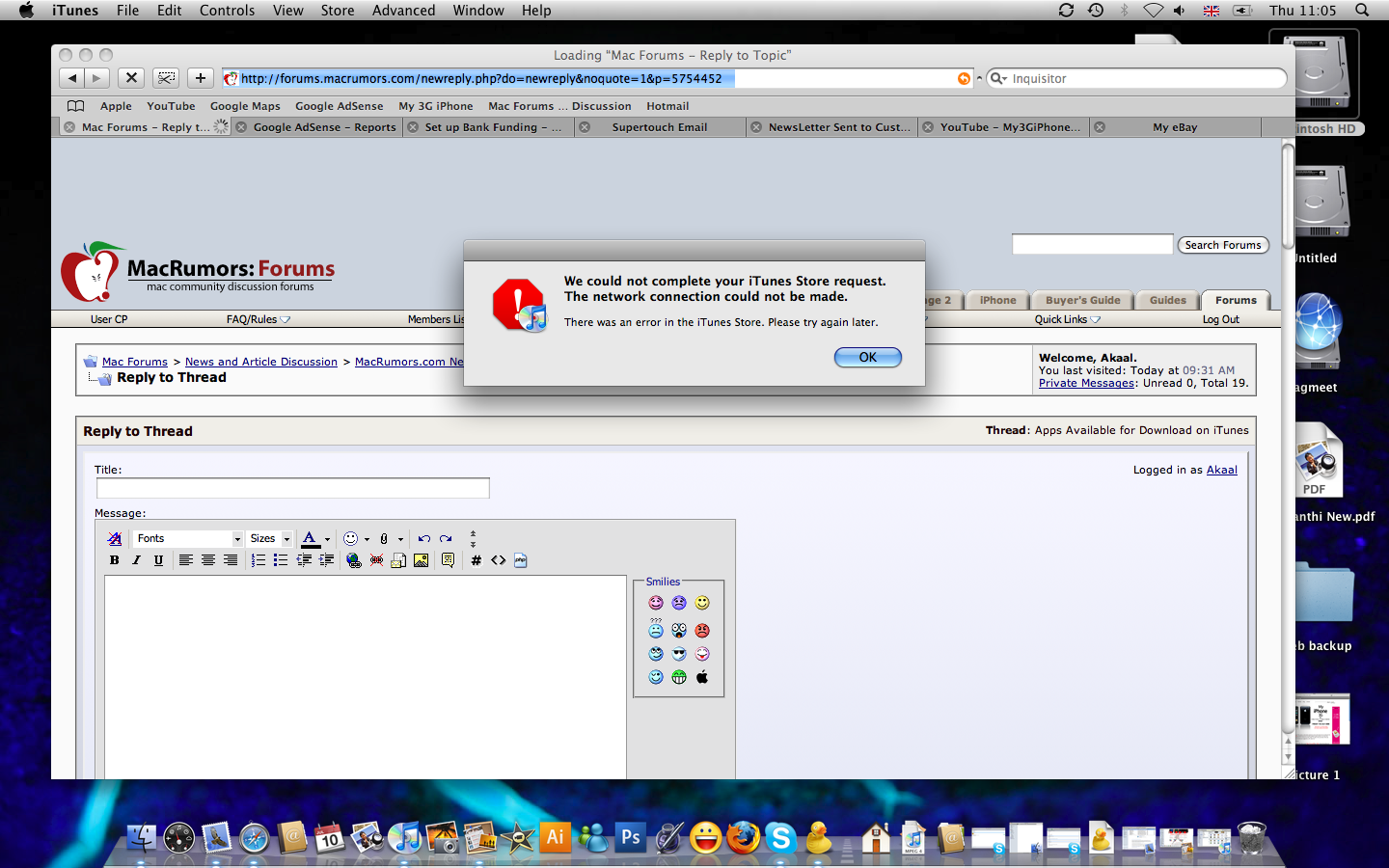
Task: Click the browser Stop loading X button
Action: pyautogui.click(x=132, y=78)
